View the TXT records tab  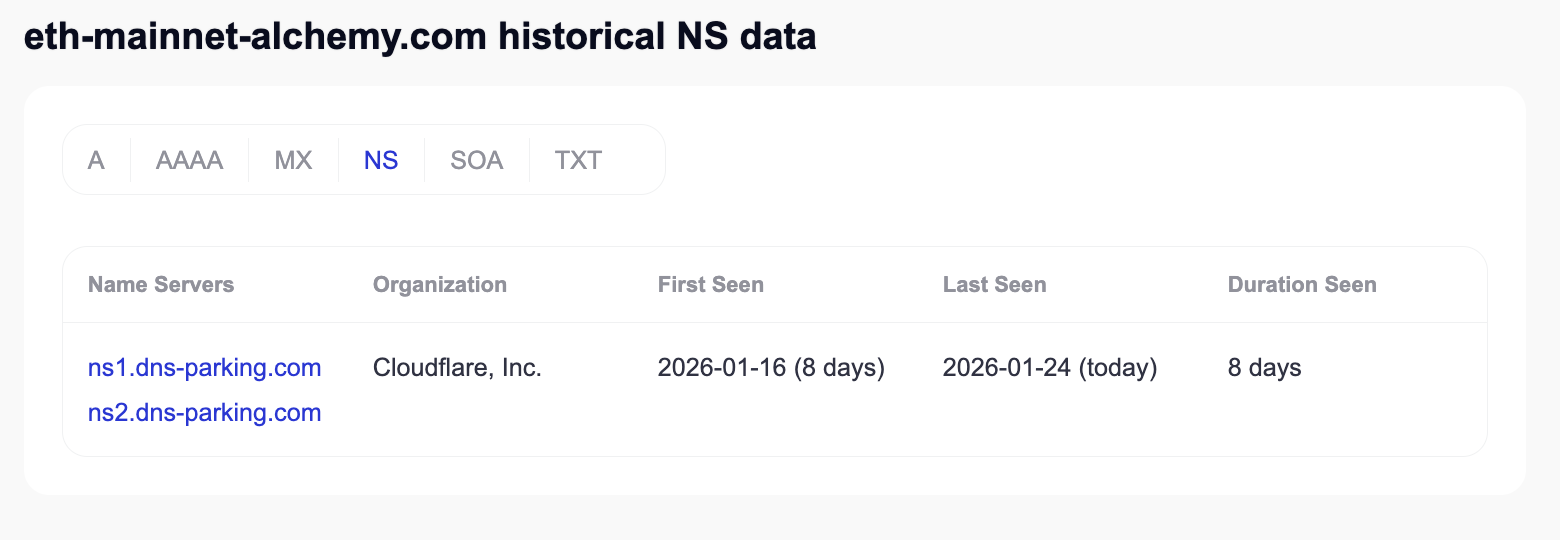click(x=578, y=160)
